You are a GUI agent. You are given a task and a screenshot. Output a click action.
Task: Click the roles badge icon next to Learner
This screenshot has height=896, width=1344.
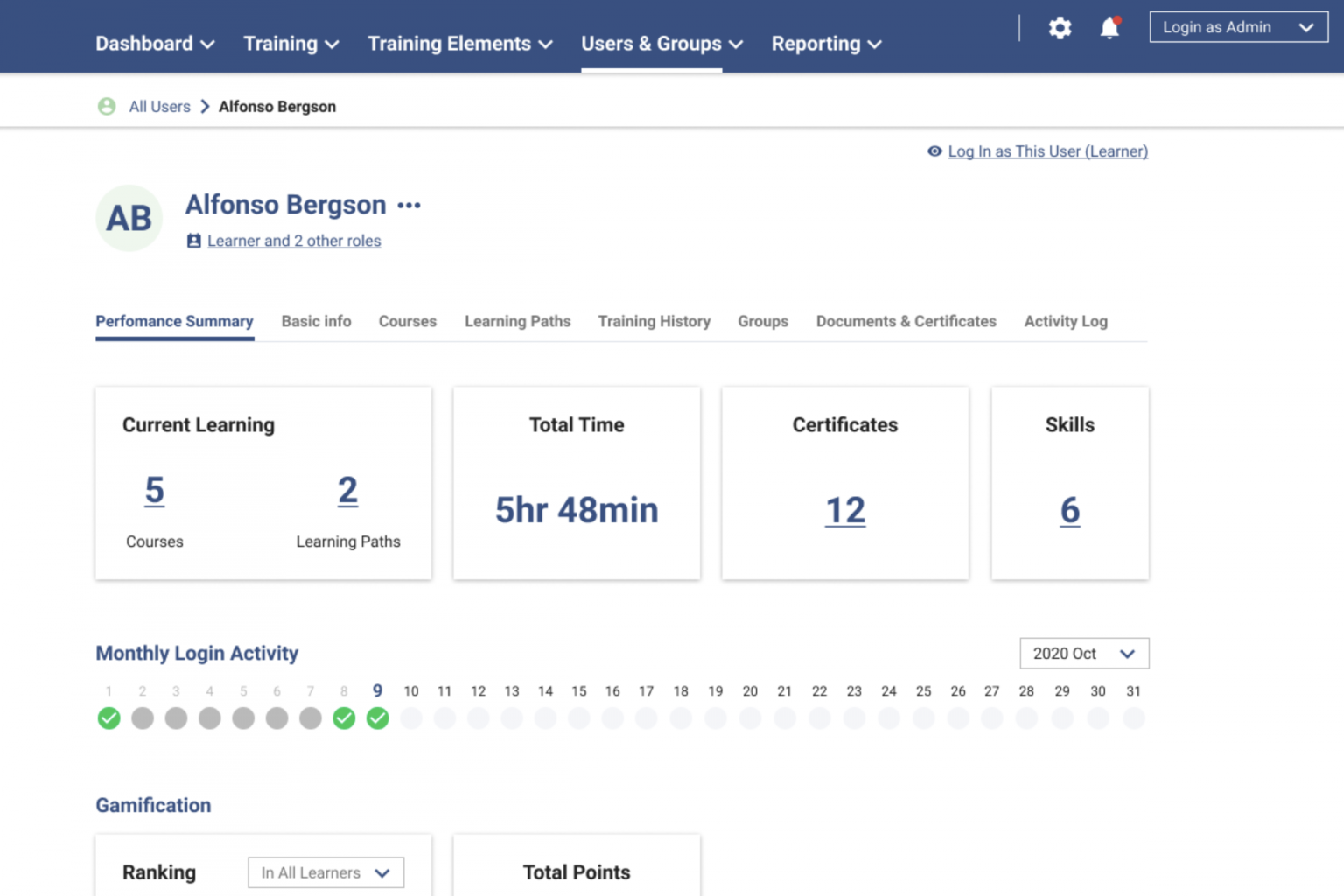(193, 241)
